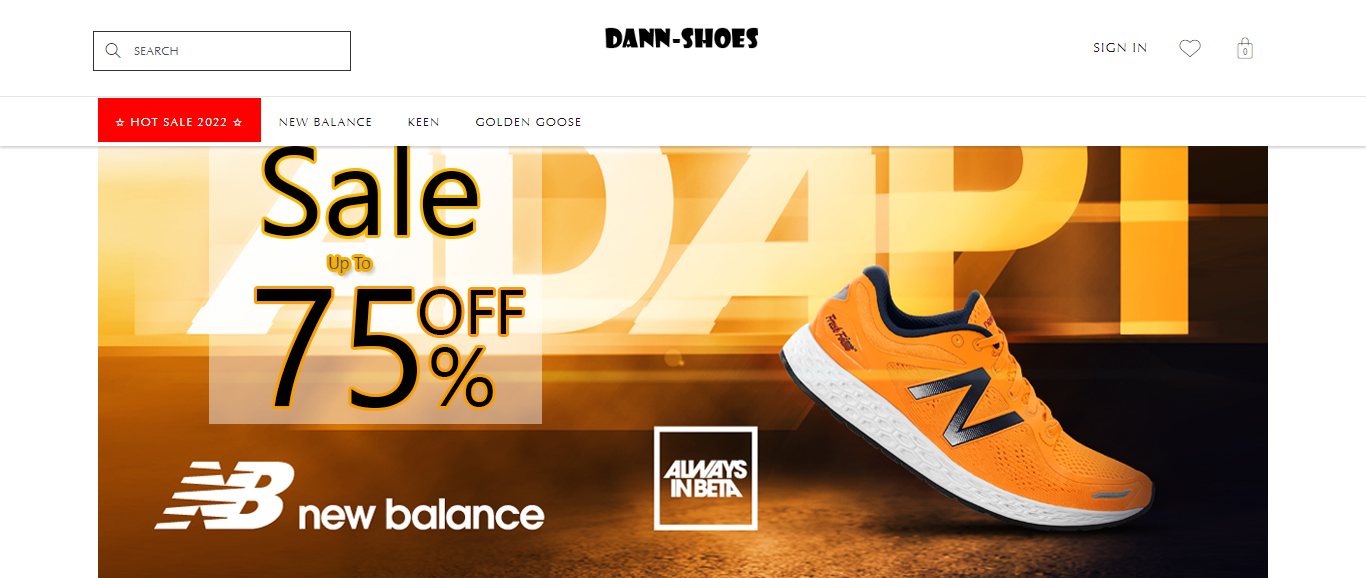Select the Keen navigation item

click(x=423, y=122)
